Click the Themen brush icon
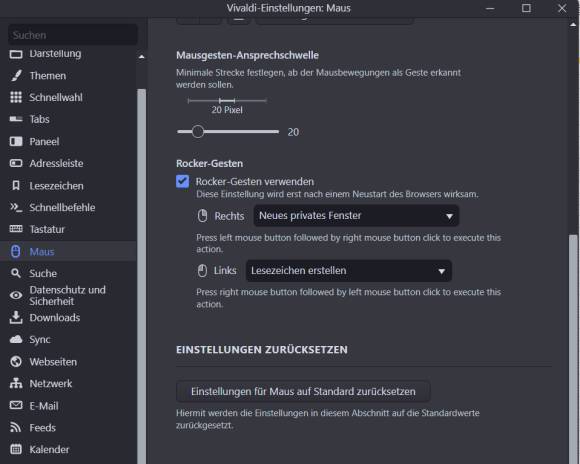The width and height of the screenshot is (580, 464). 16,75
